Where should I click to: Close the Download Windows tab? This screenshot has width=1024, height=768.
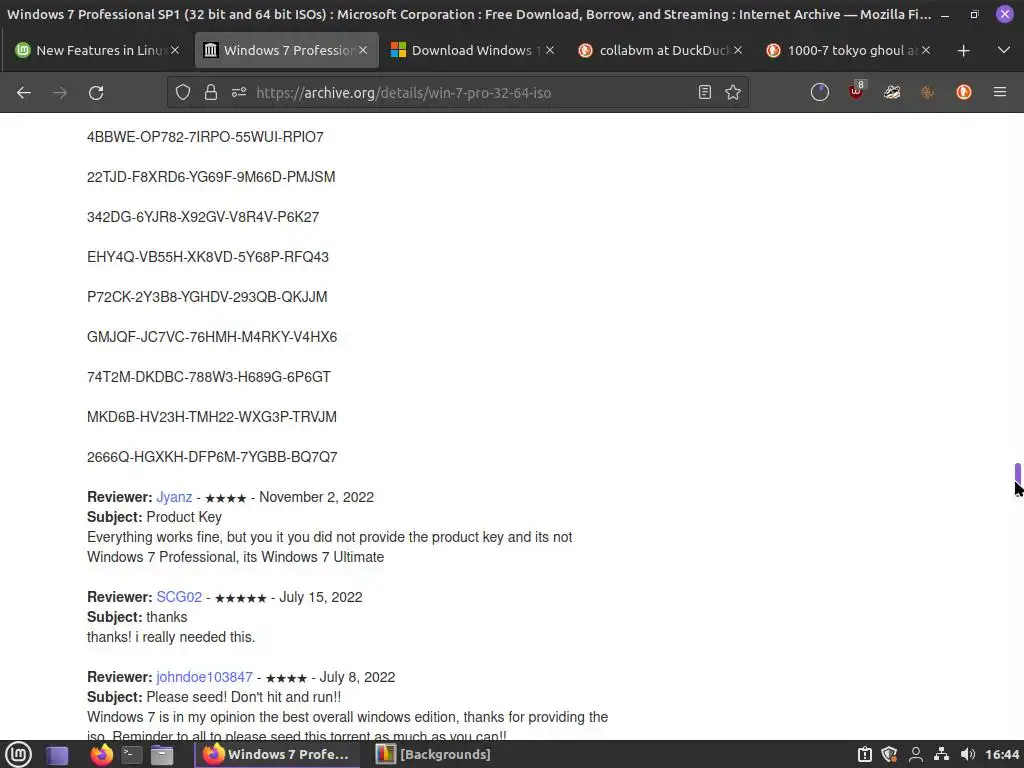pyautogui.click(x=550, y=50)
